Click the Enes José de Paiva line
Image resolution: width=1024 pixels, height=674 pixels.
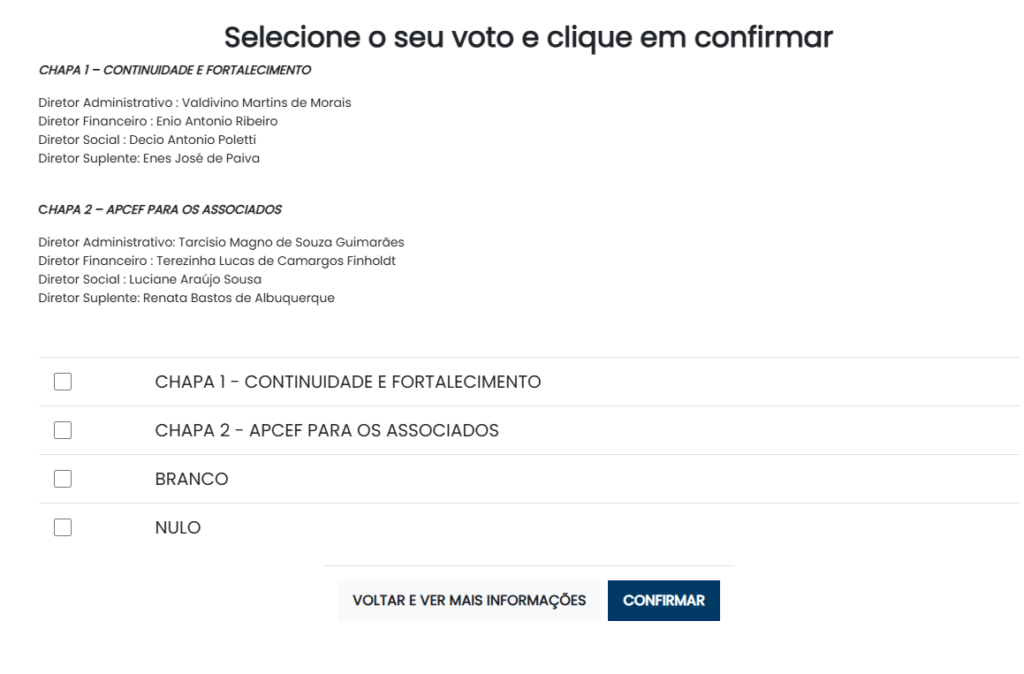click(149, 158)
